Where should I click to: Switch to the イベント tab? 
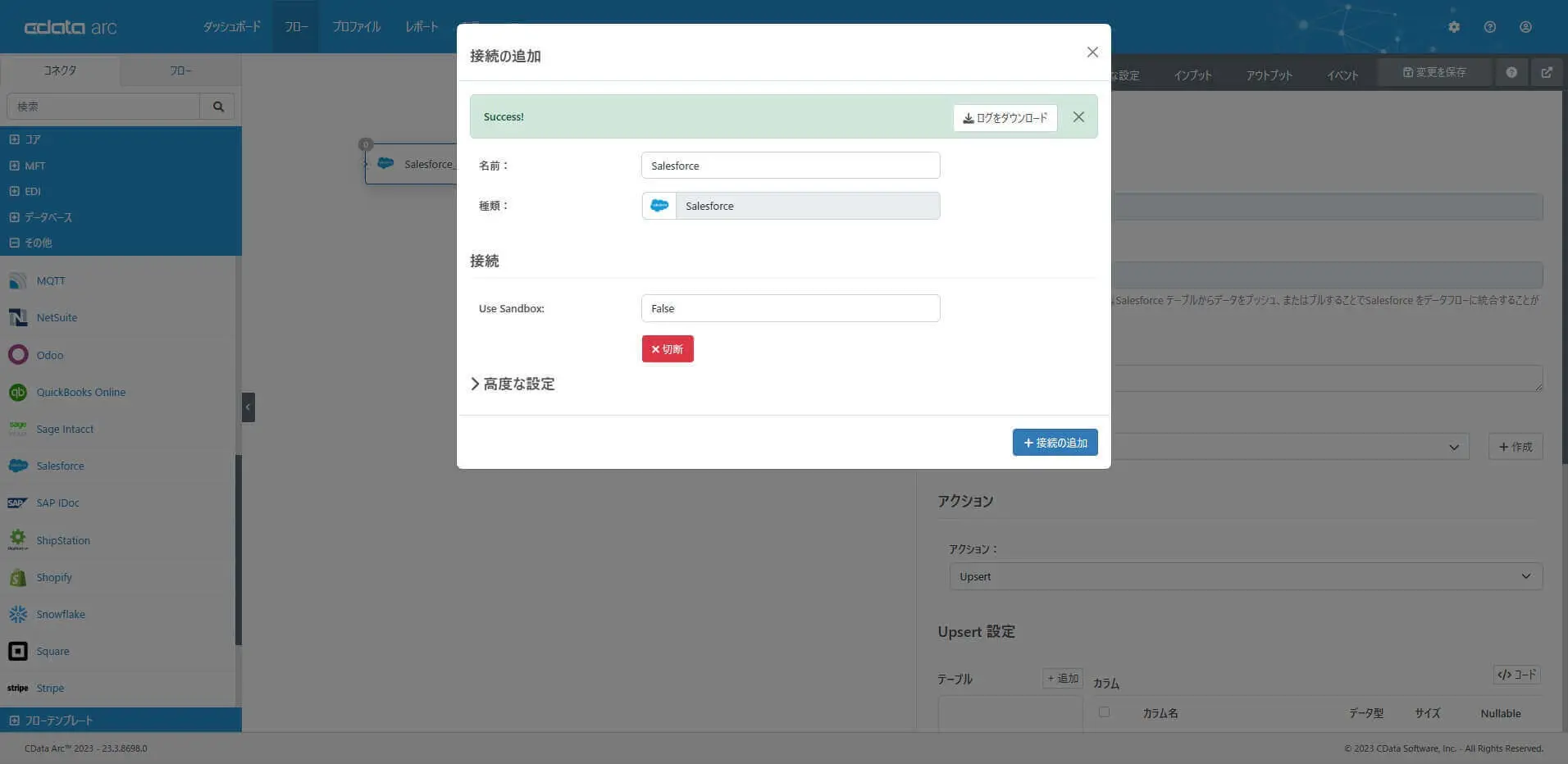click(x=1342, y=75)
